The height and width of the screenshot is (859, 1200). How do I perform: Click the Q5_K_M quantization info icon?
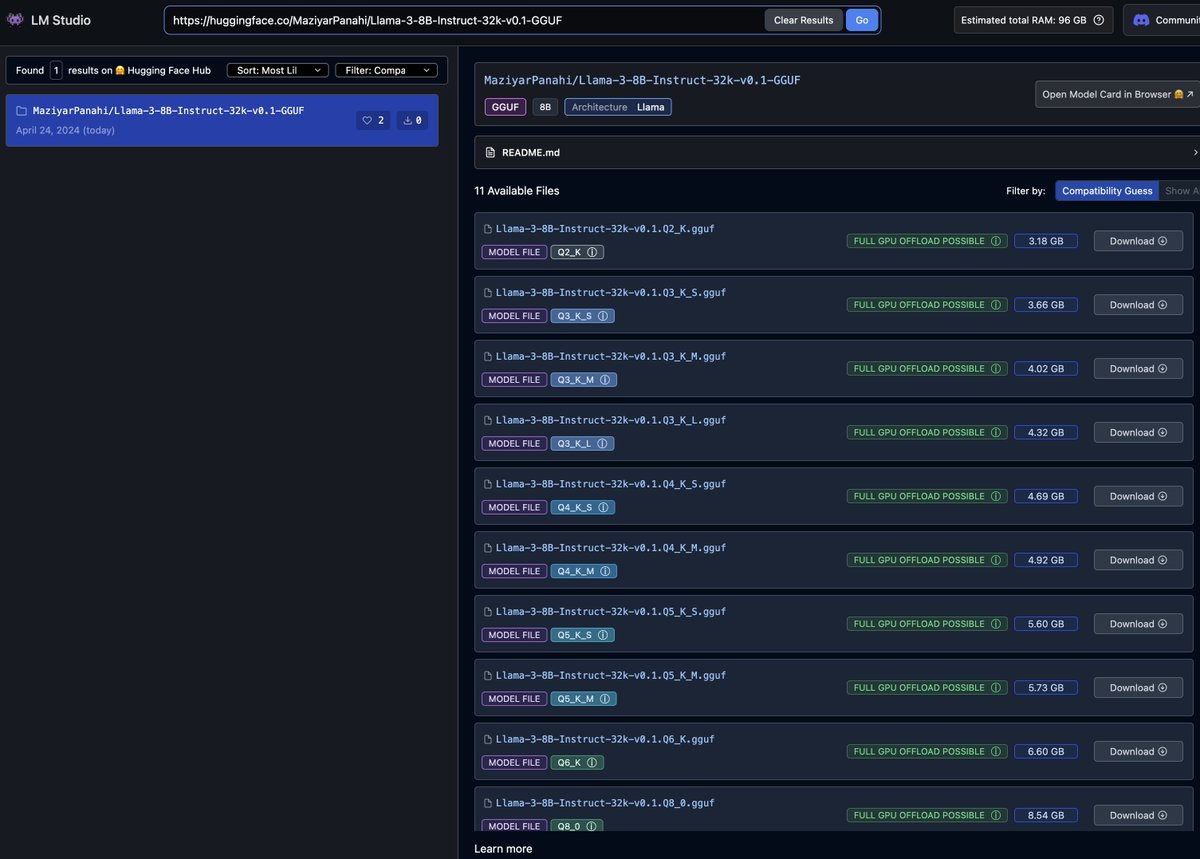605,699
